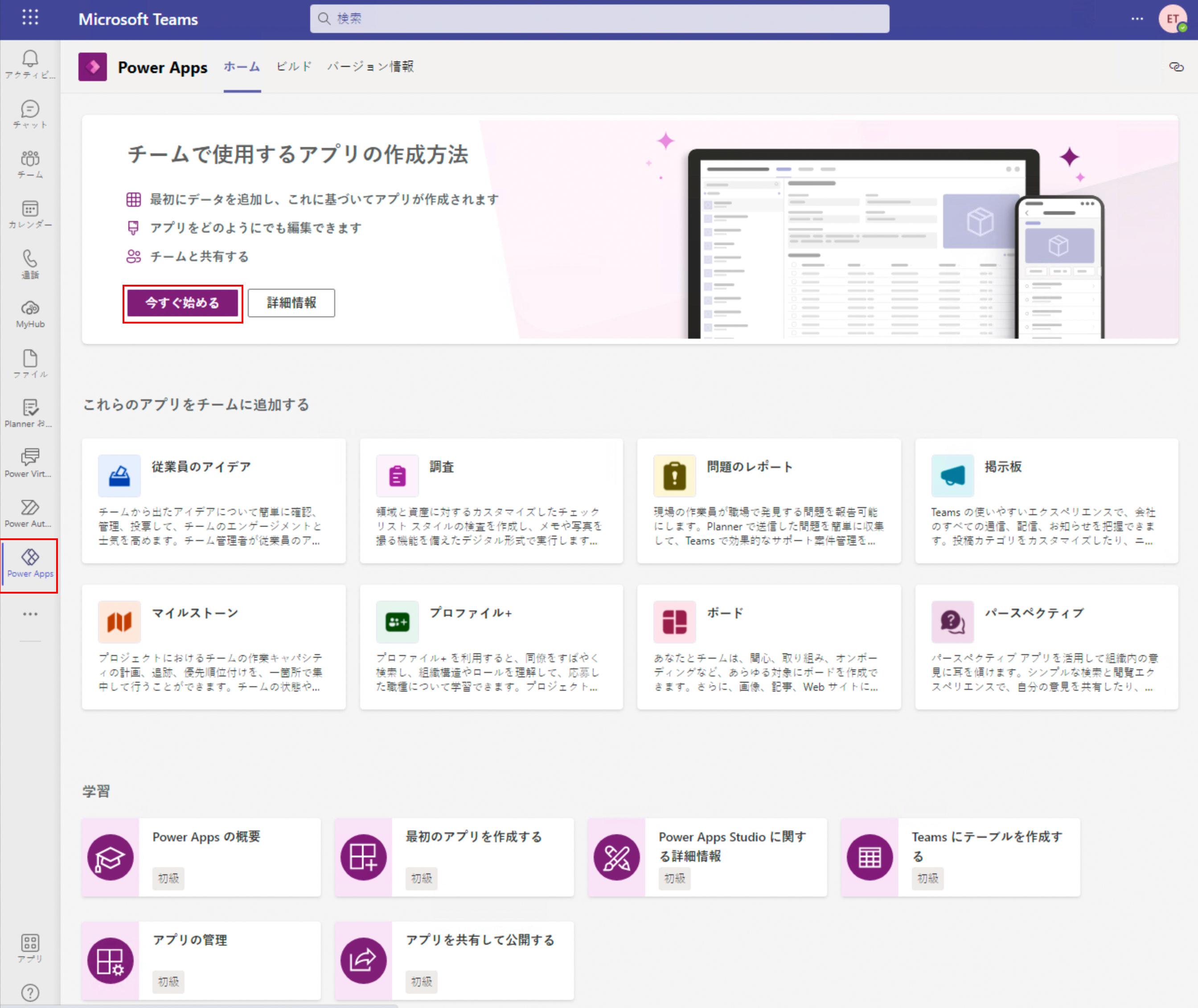Expand more apps ellipsis in sidebar
This screenshot has height=1008, width=1198.
click(30, 614)
